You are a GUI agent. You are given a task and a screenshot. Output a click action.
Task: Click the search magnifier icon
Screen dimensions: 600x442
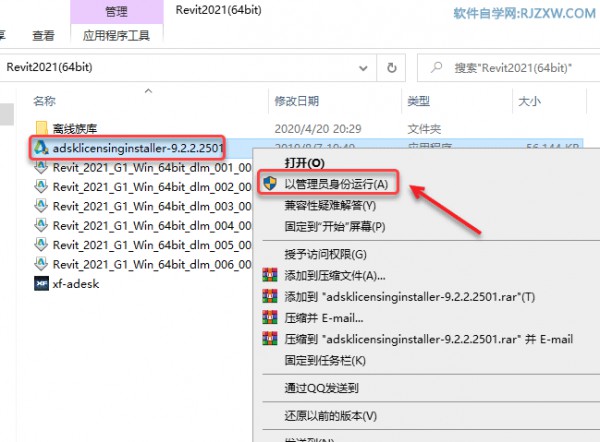[x=436, y=68]
